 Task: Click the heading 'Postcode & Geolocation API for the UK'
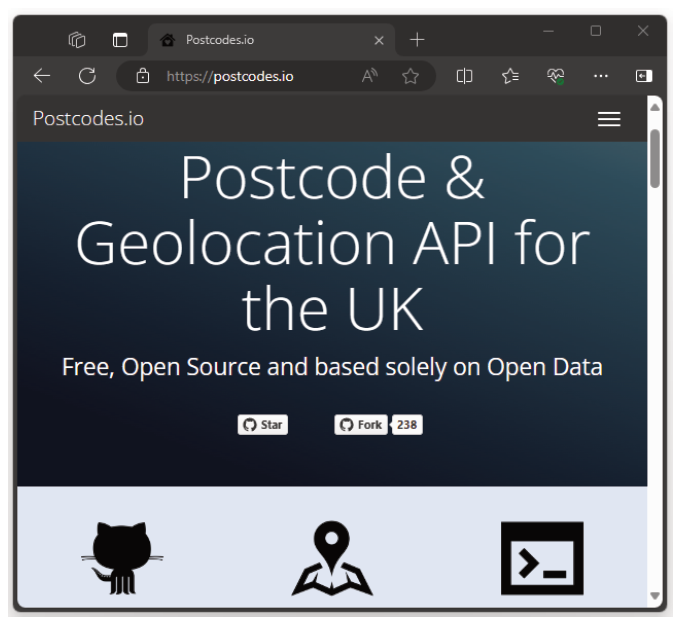tap(333, 242)
